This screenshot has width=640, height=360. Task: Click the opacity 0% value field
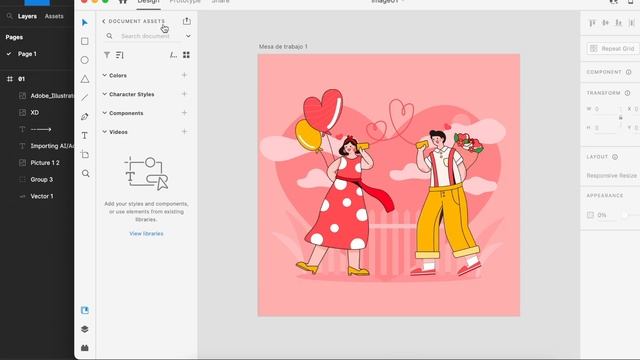[x=602, y=215]
